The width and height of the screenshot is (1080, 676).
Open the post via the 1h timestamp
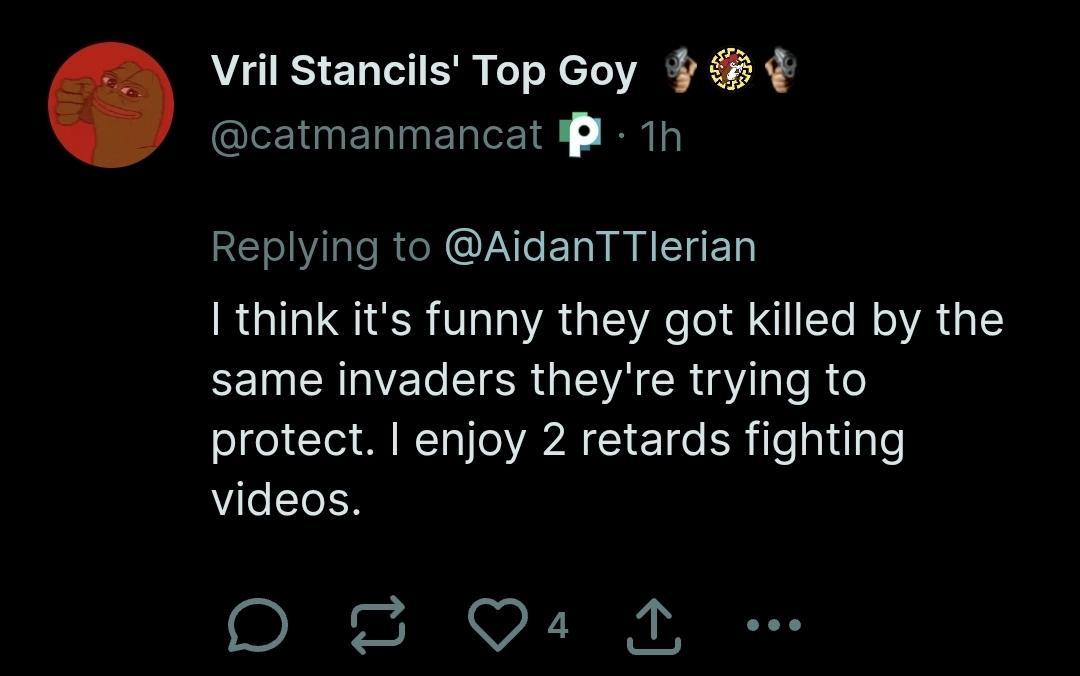(661, 137)
